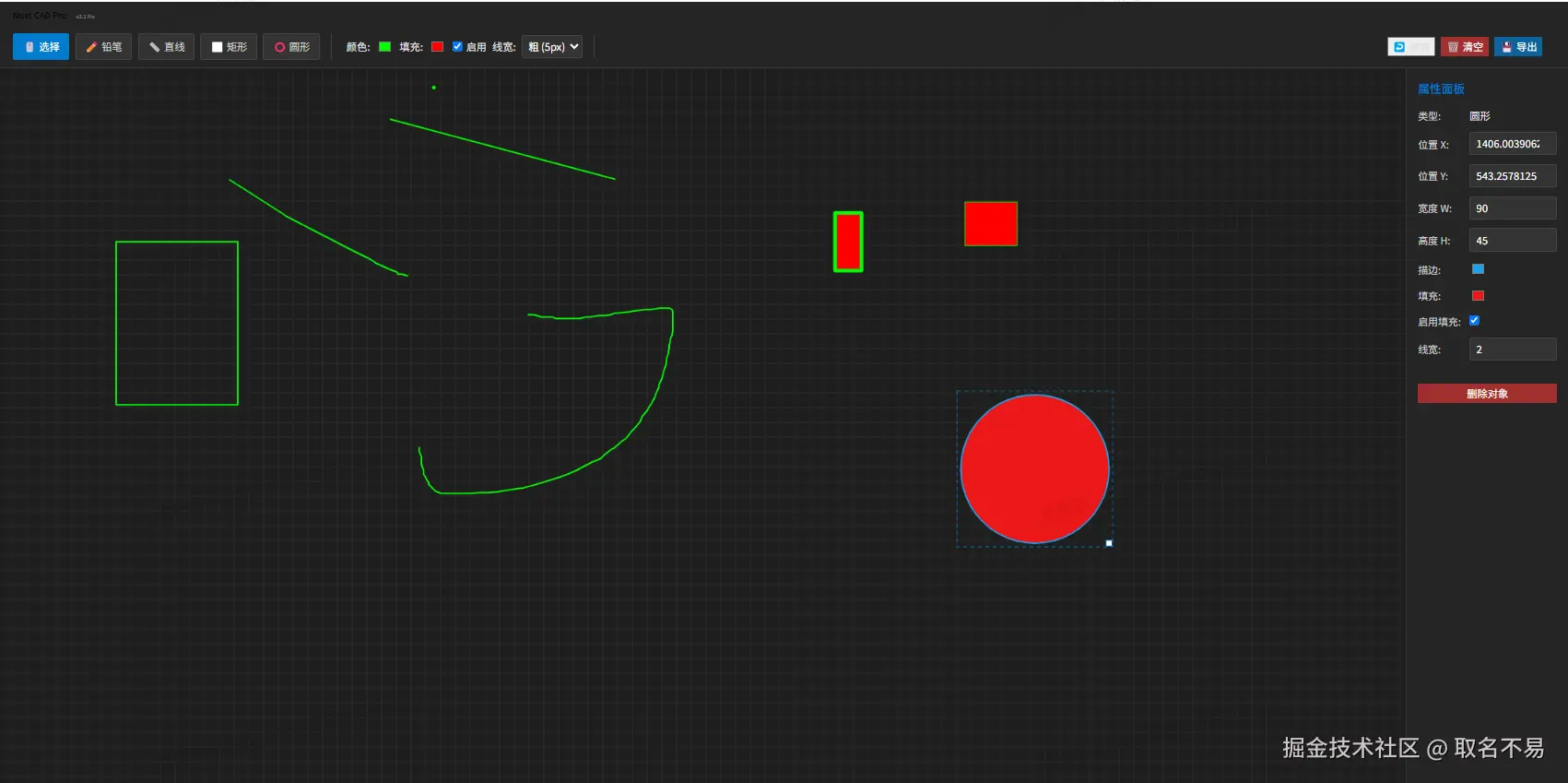Click the 属性面板 panel heading
The height and width of the screenshot is (783, 1568).
coord(1441,89)
